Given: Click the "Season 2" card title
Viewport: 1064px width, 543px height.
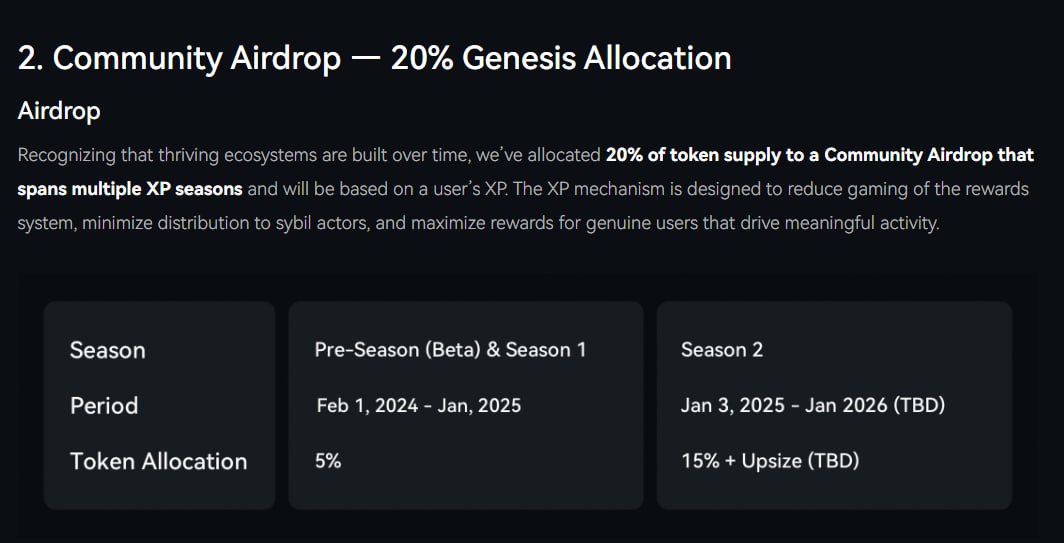Looking at the screenshot, I should click(721, 350).
